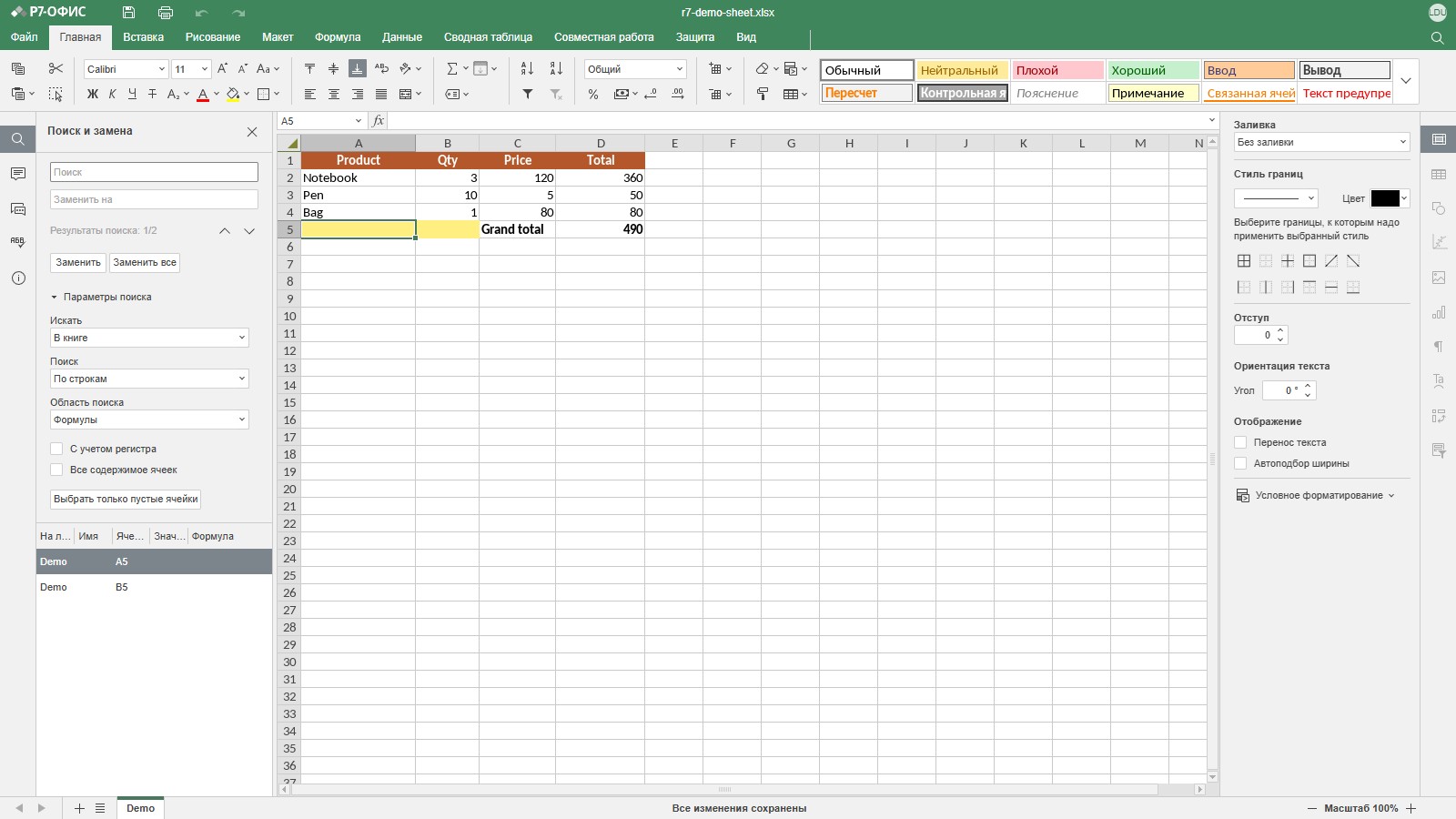Click the sort ascending icon

click(x=527, y=69)
